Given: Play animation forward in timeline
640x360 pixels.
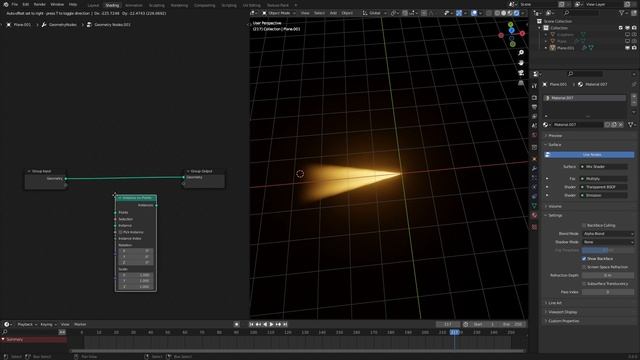Looking at the screenshot, I should 271,324.
